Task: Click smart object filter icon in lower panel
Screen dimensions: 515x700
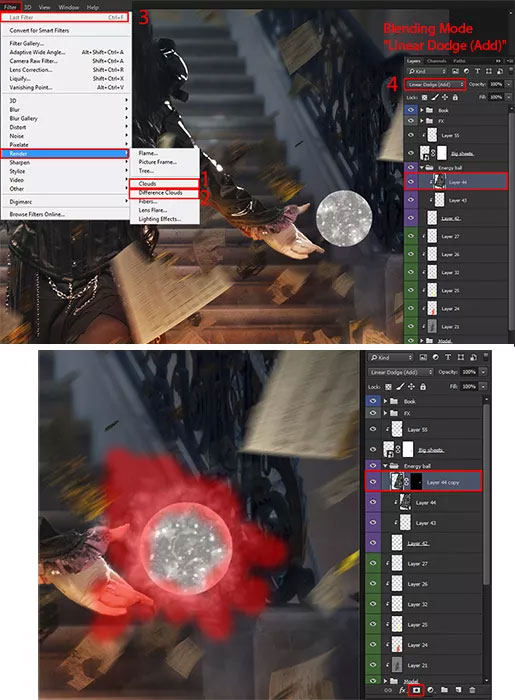Action: [x=473, y=357]
